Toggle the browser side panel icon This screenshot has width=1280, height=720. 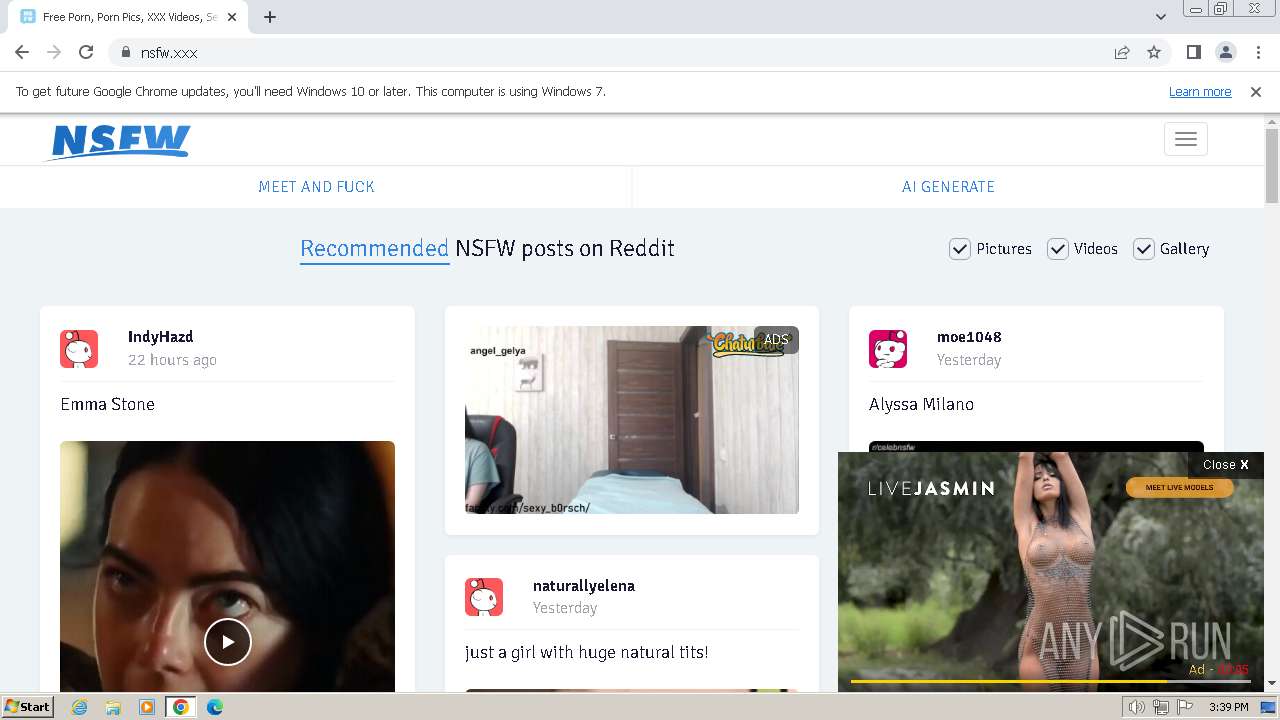coord(1193,52)
